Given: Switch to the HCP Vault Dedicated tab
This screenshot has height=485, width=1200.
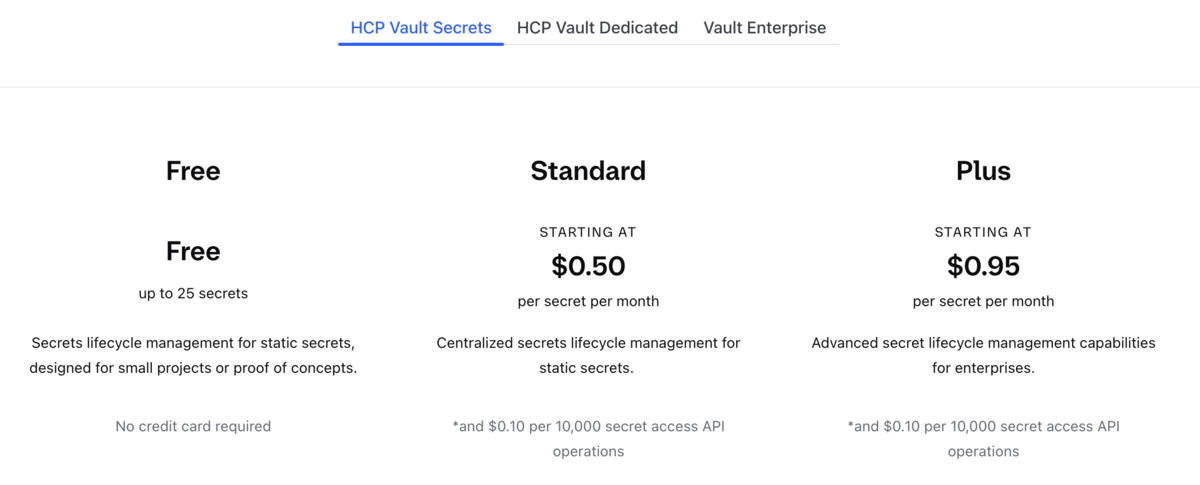Looking at the screenshot, I should (x=597, y=27).
